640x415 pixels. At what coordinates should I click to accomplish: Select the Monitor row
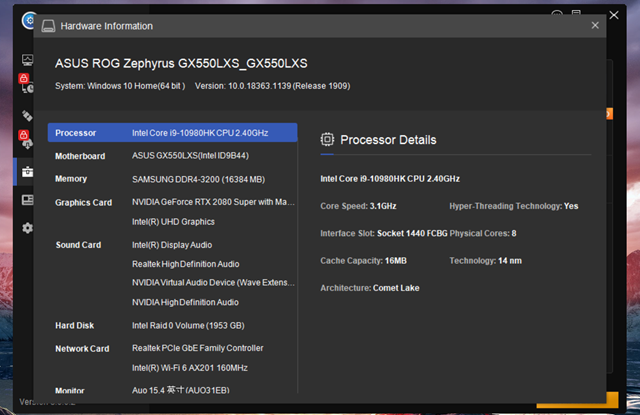(x=172, y=390)
